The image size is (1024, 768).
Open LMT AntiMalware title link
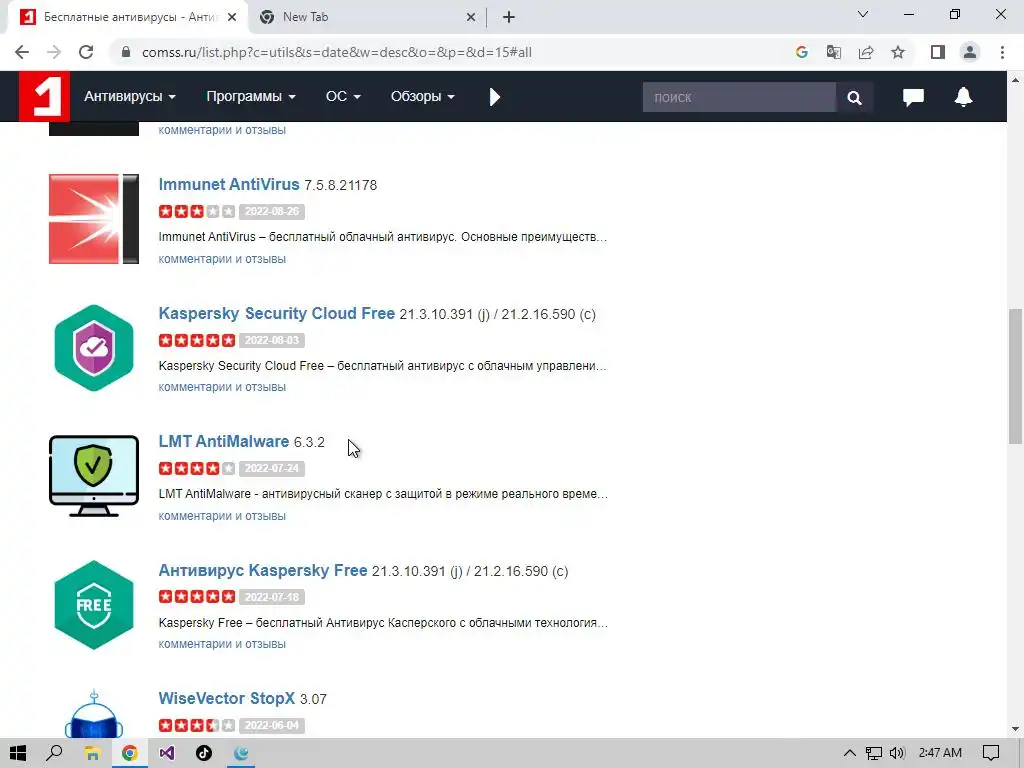click(223, 441)
